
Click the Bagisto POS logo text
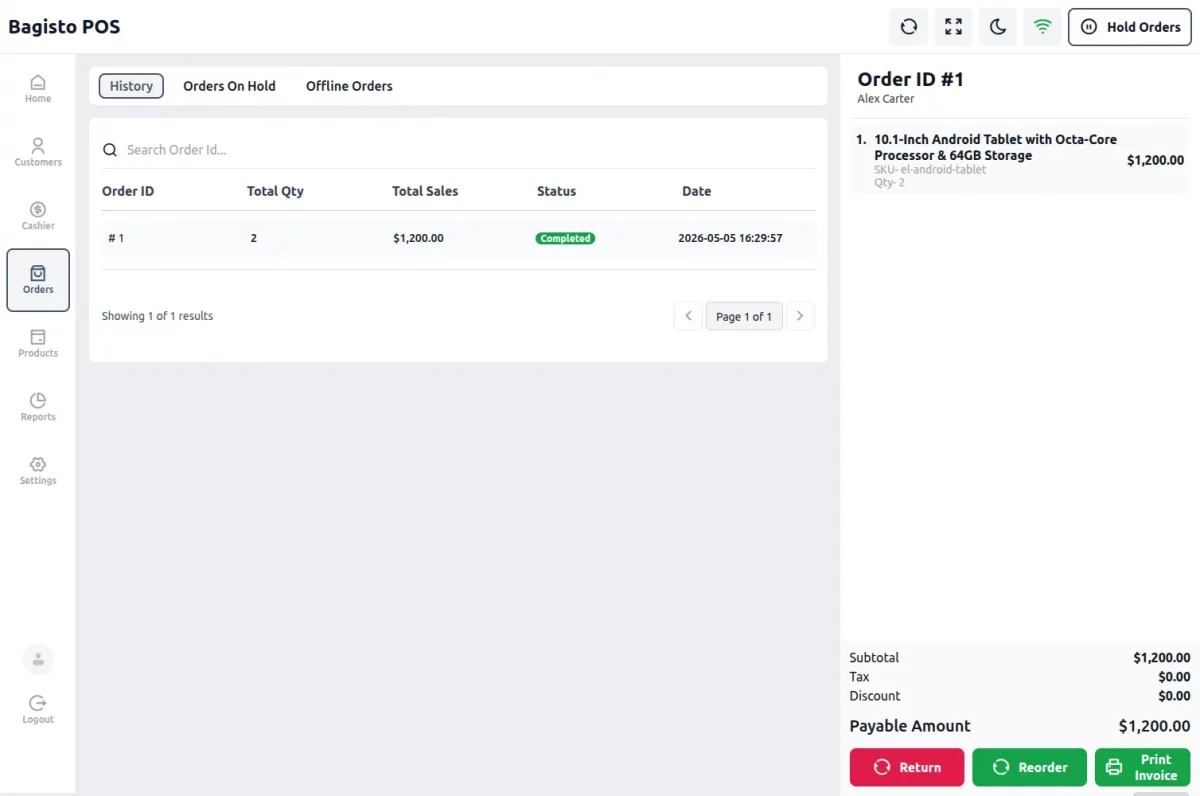[64, 27]
